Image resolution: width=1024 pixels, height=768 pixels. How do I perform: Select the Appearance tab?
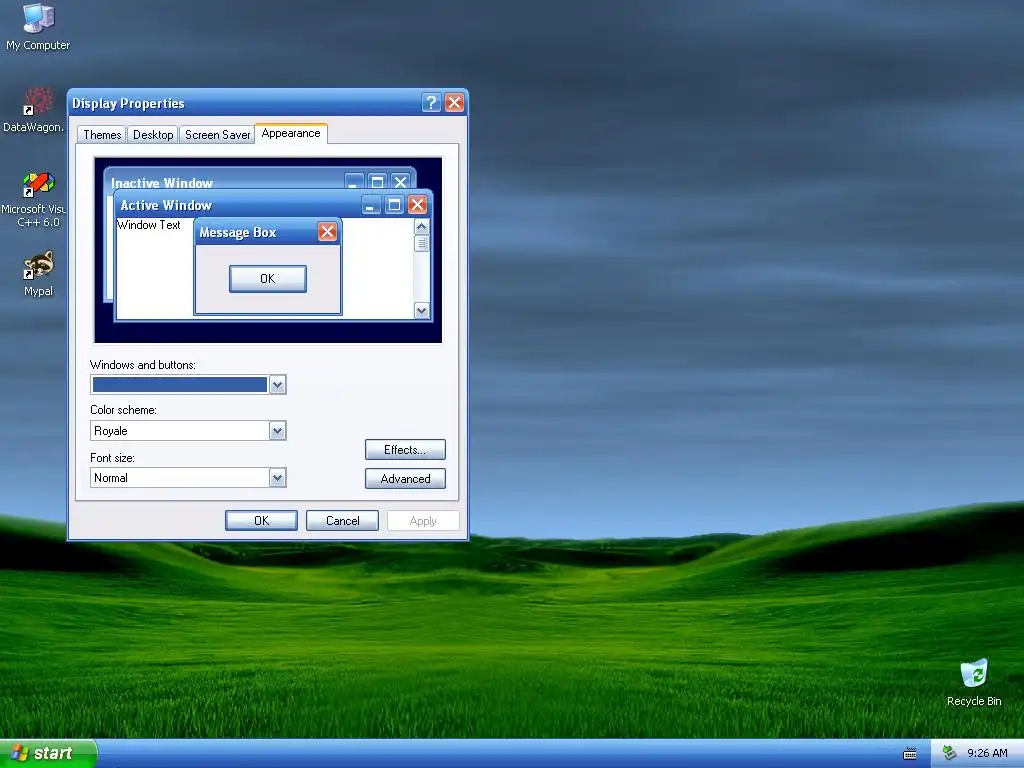click(291, 133)
